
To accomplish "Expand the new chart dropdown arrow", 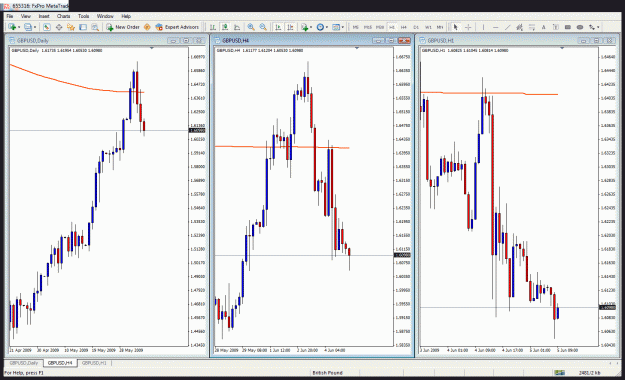I will (19, 27).
